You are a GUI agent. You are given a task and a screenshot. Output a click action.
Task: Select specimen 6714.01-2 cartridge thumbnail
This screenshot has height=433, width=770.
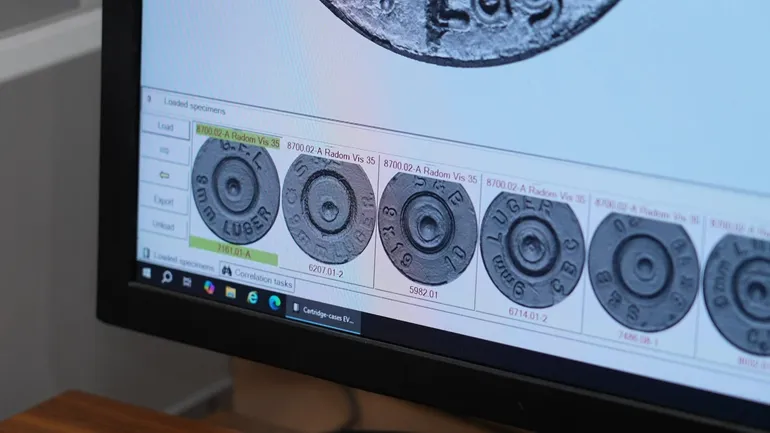coord(531,247)
